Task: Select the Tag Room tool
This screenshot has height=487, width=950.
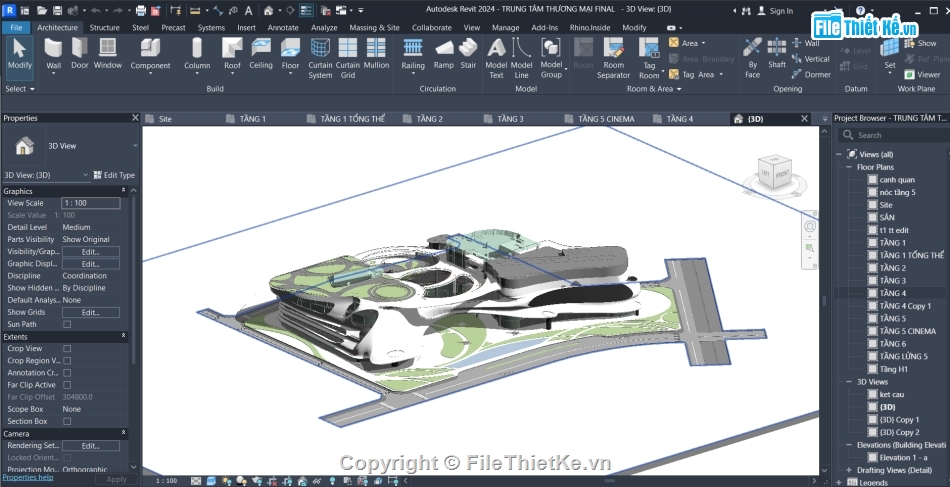Action: (x=649, y=58)
